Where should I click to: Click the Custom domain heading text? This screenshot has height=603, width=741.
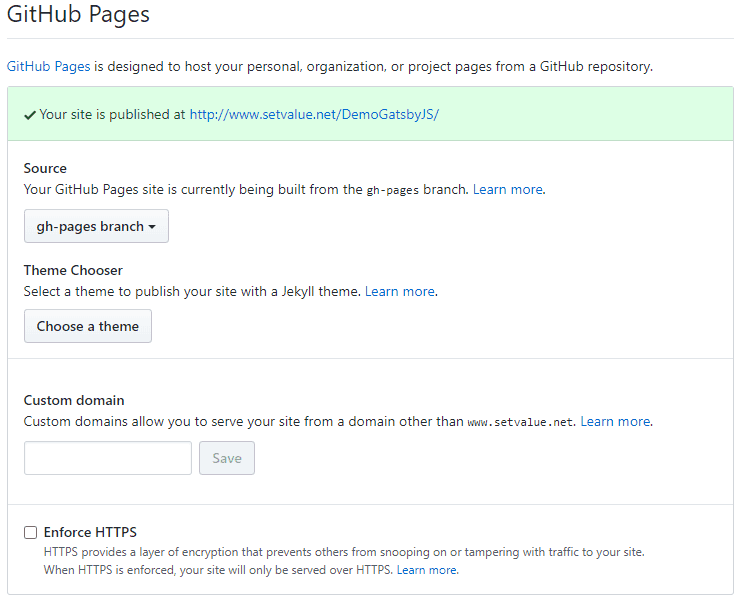tap(74, 400)
